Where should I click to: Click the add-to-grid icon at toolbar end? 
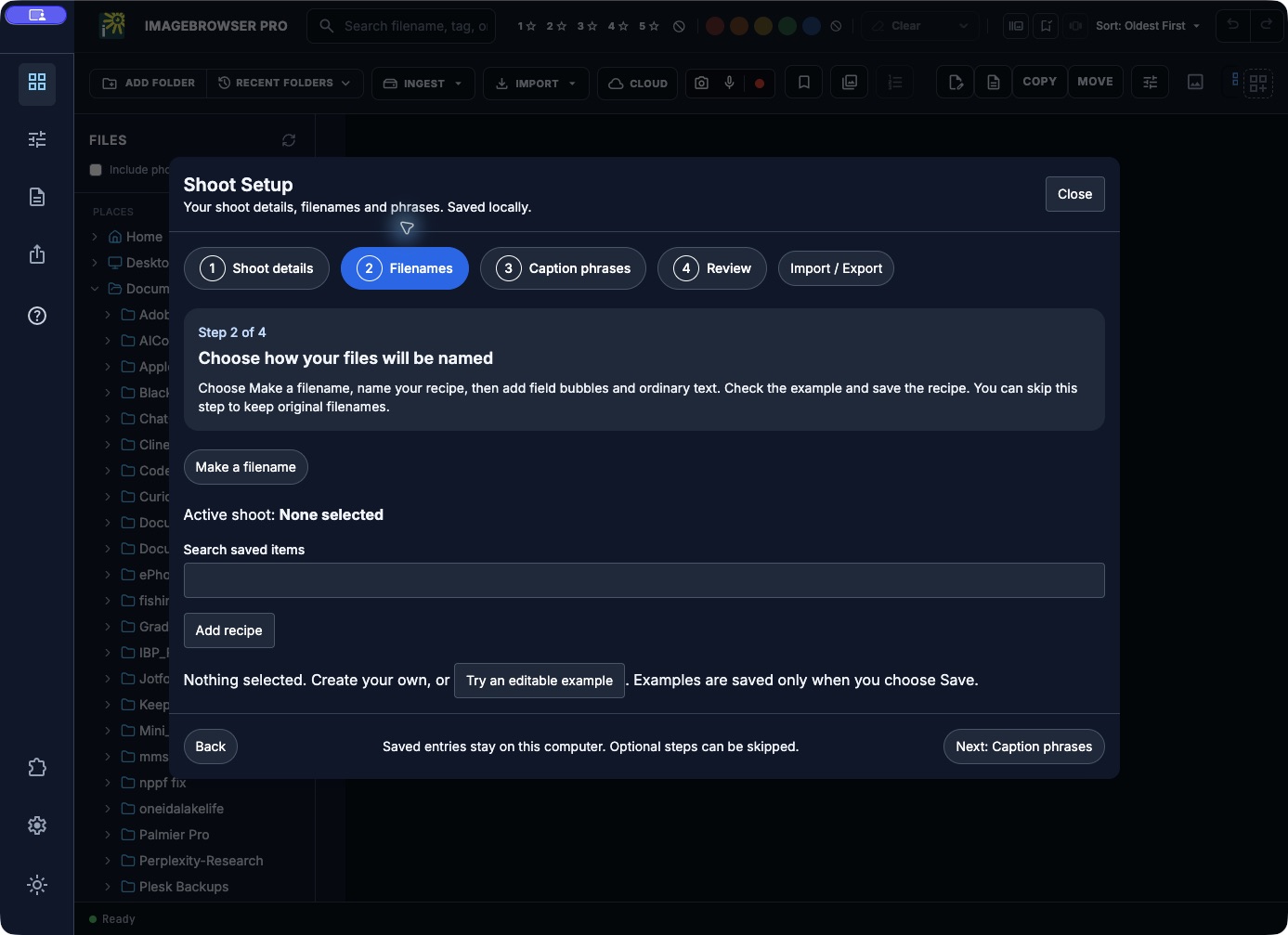(1258, 83)
